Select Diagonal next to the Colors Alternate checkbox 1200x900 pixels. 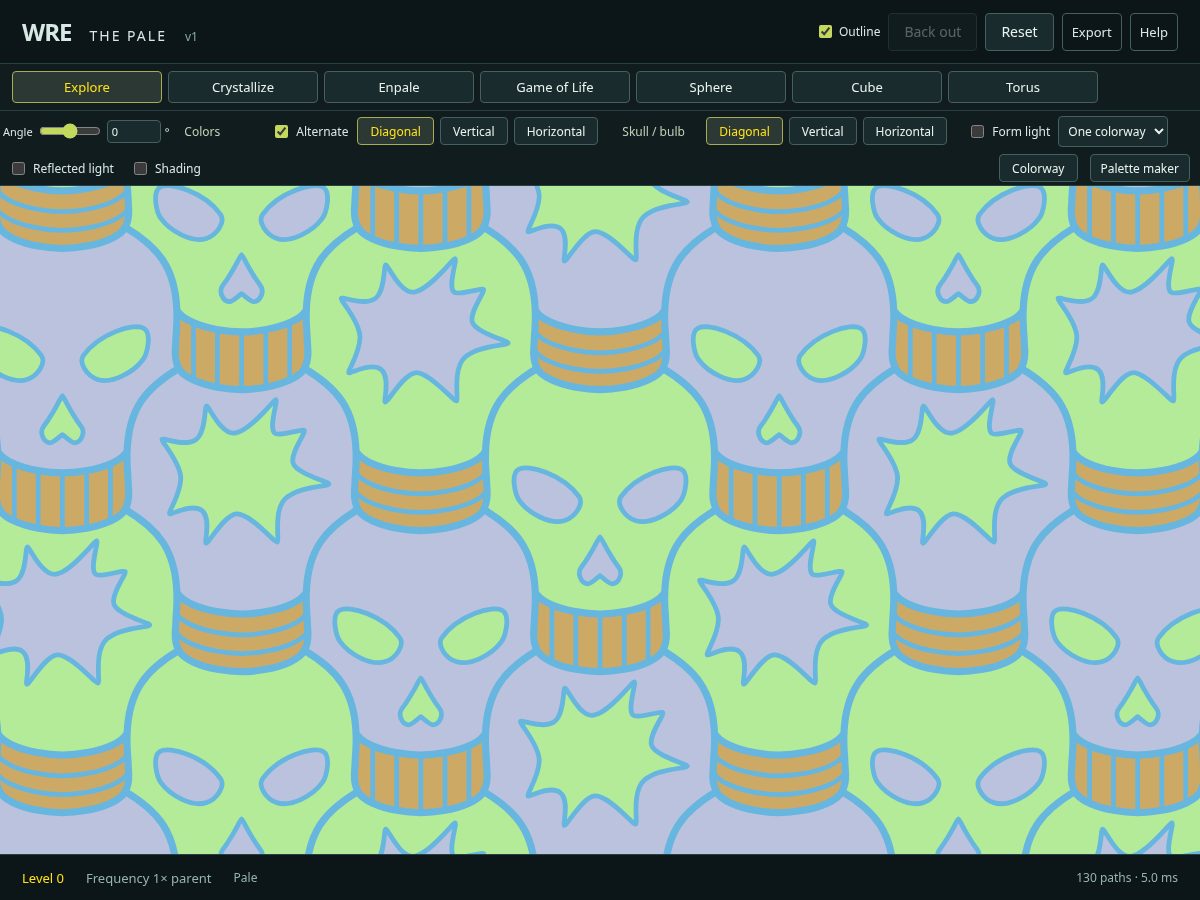coord(396,131)
